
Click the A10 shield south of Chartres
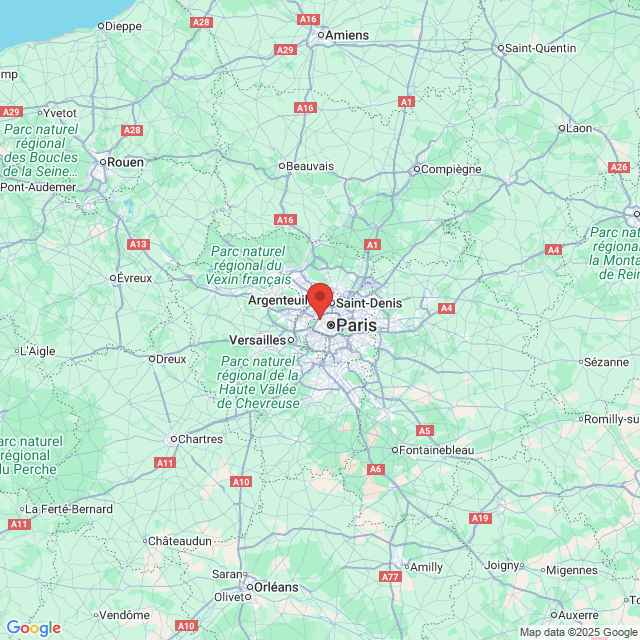[x=241, y=482]
